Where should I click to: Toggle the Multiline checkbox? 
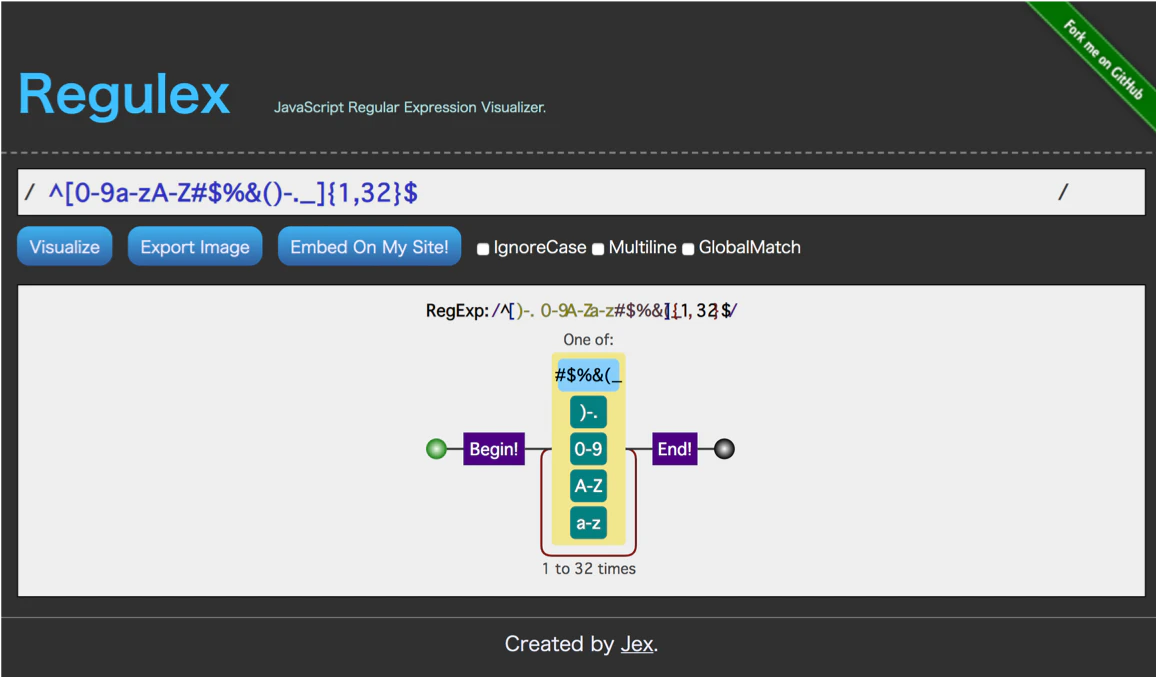(x=598, y=249)
